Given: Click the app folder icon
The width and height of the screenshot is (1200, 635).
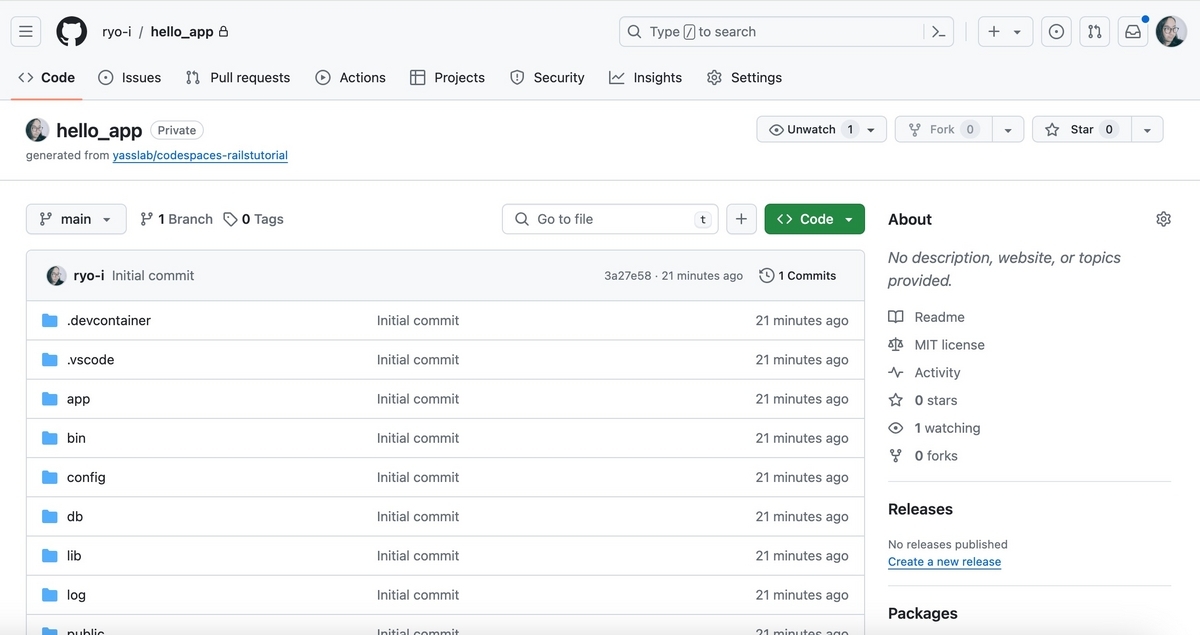Looking at the screenshot, I should coord(50,399).
